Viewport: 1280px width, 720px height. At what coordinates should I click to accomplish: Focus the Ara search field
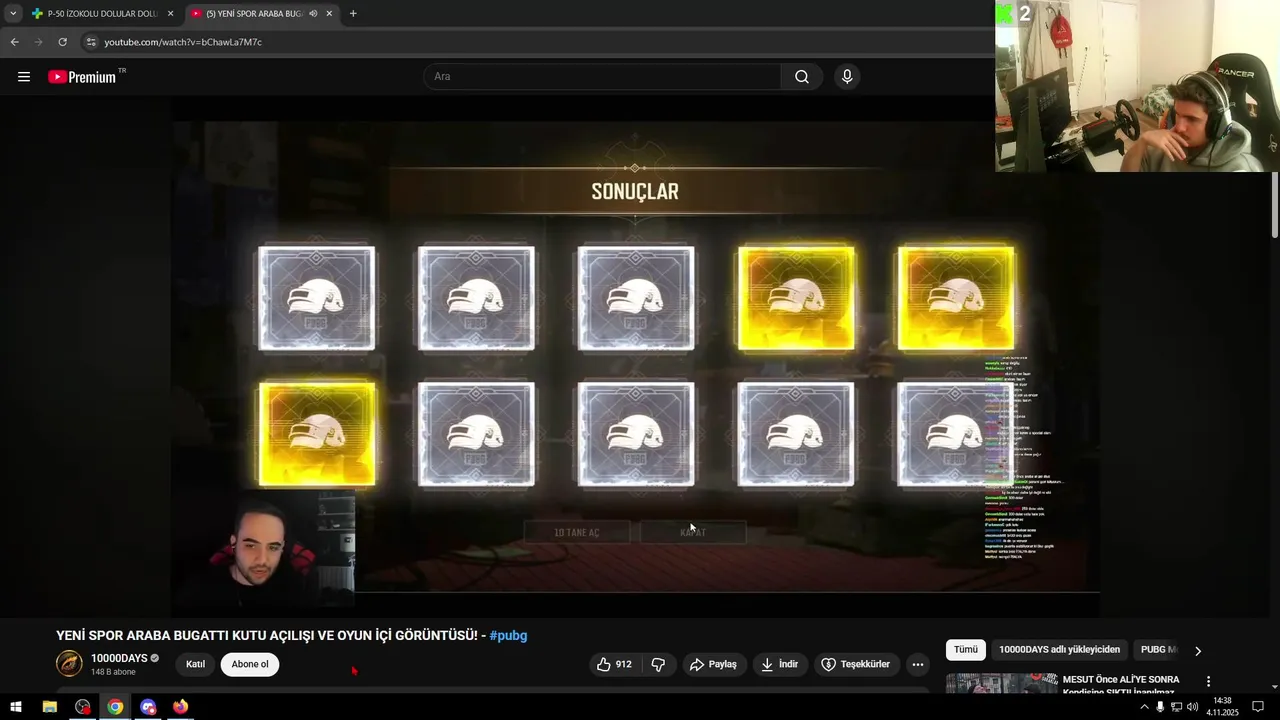(603, 77)
